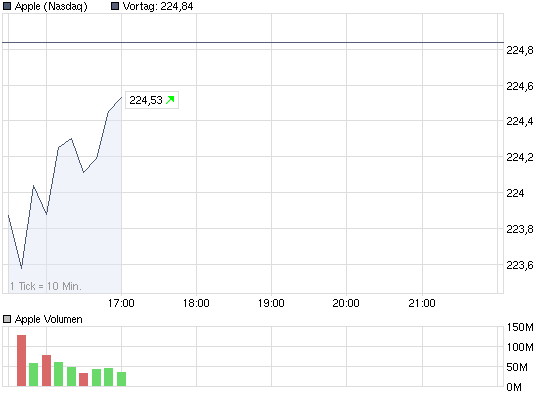Click the Vortag: 224,84 legend text
The image size is (545, 395).
click(x=158, y=7)
